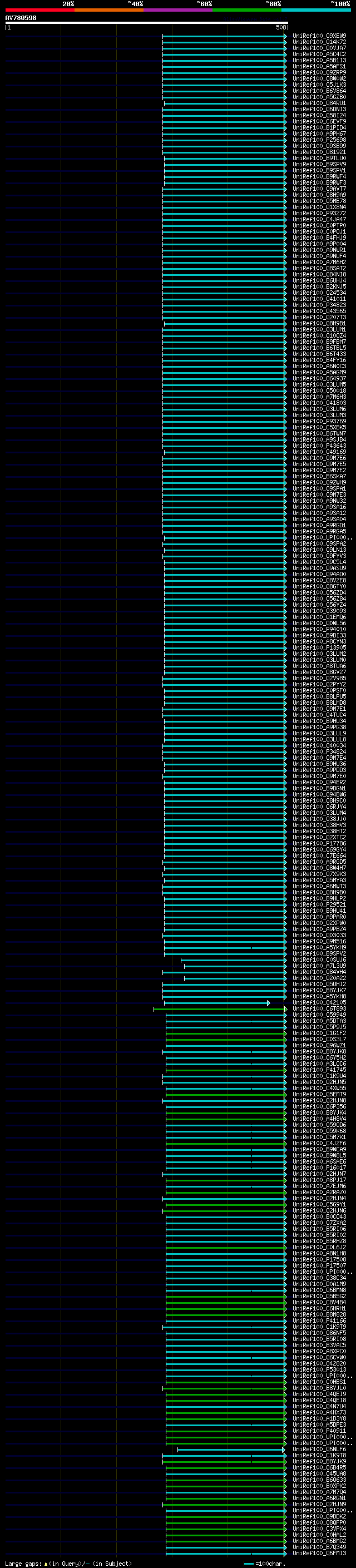Image resolution: width=356 pixels, height=1568 pixels.
Task: Select hit label UniRef100_P41745
Action: (319, 1070)
